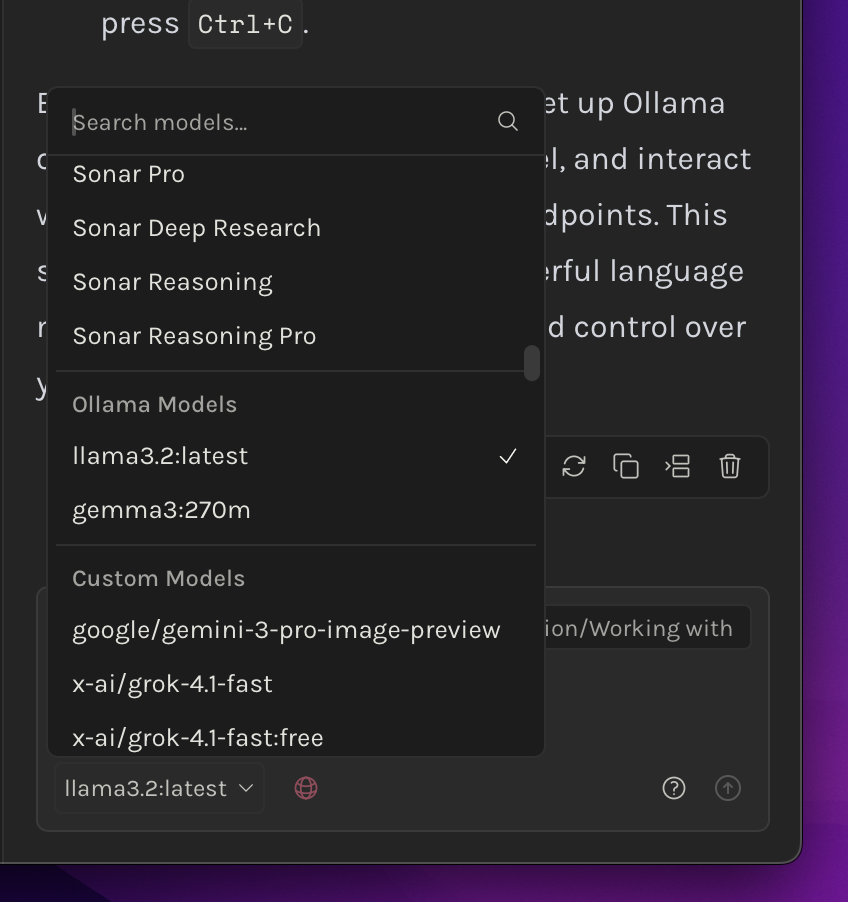Click the model list scrollbar thumb
This screenshot has height=902, width=848.
coord(532,363)
